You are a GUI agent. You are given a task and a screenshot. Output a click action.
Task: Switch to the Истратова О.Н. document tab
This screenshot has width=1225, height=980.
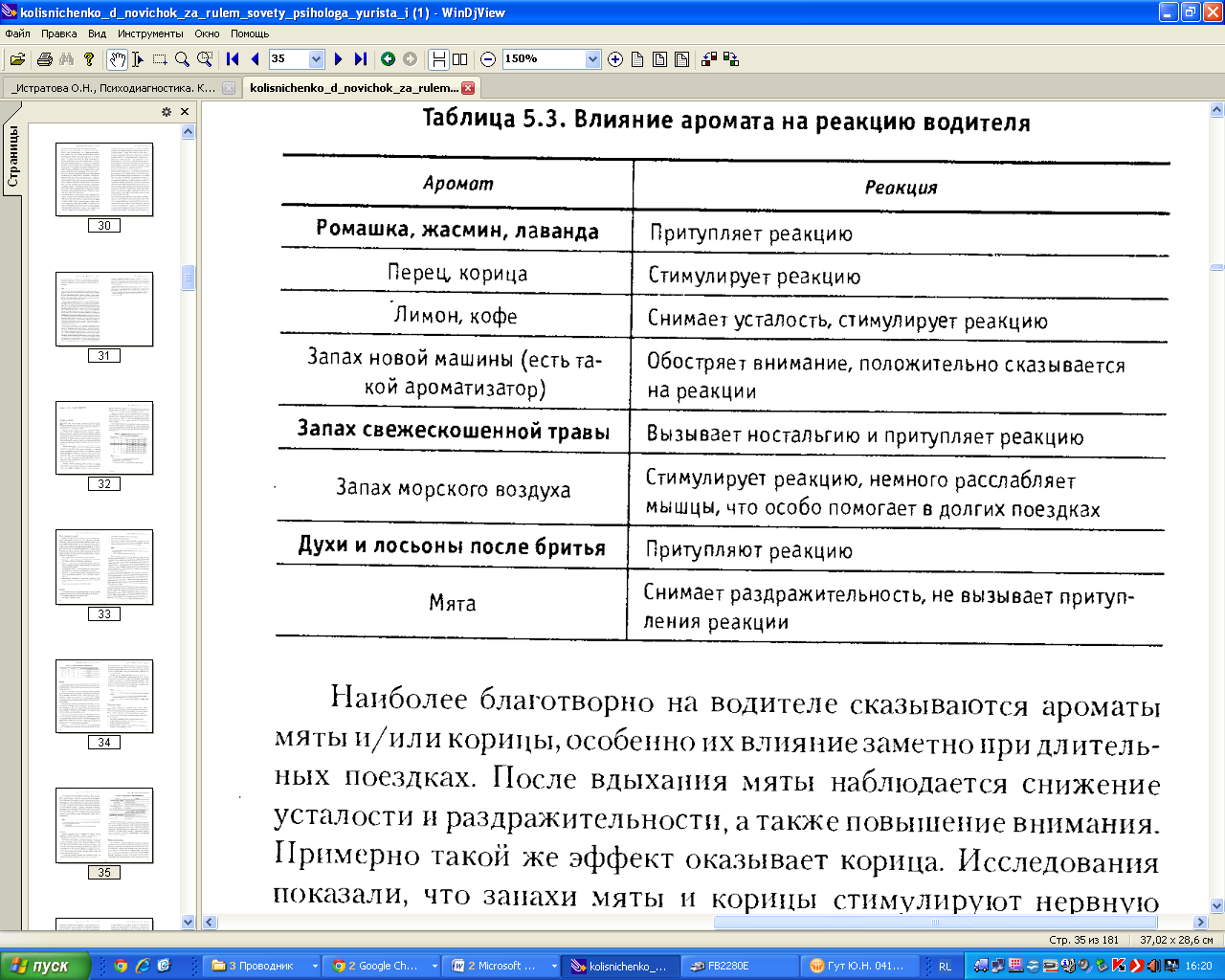(114, 88)
